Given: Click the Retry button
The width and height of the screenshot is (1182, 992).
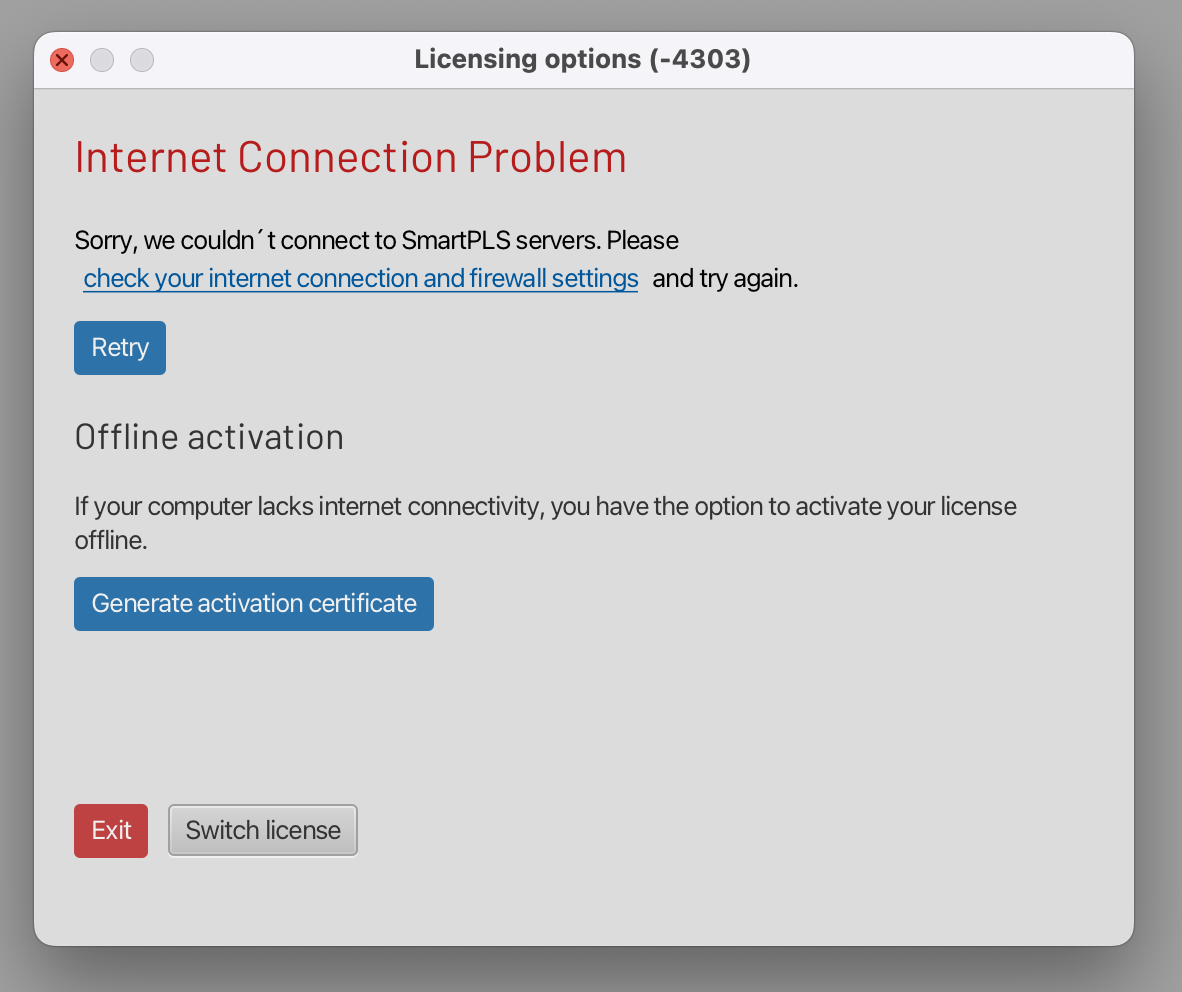Looking at the screenshot, I should click(120, 348).
